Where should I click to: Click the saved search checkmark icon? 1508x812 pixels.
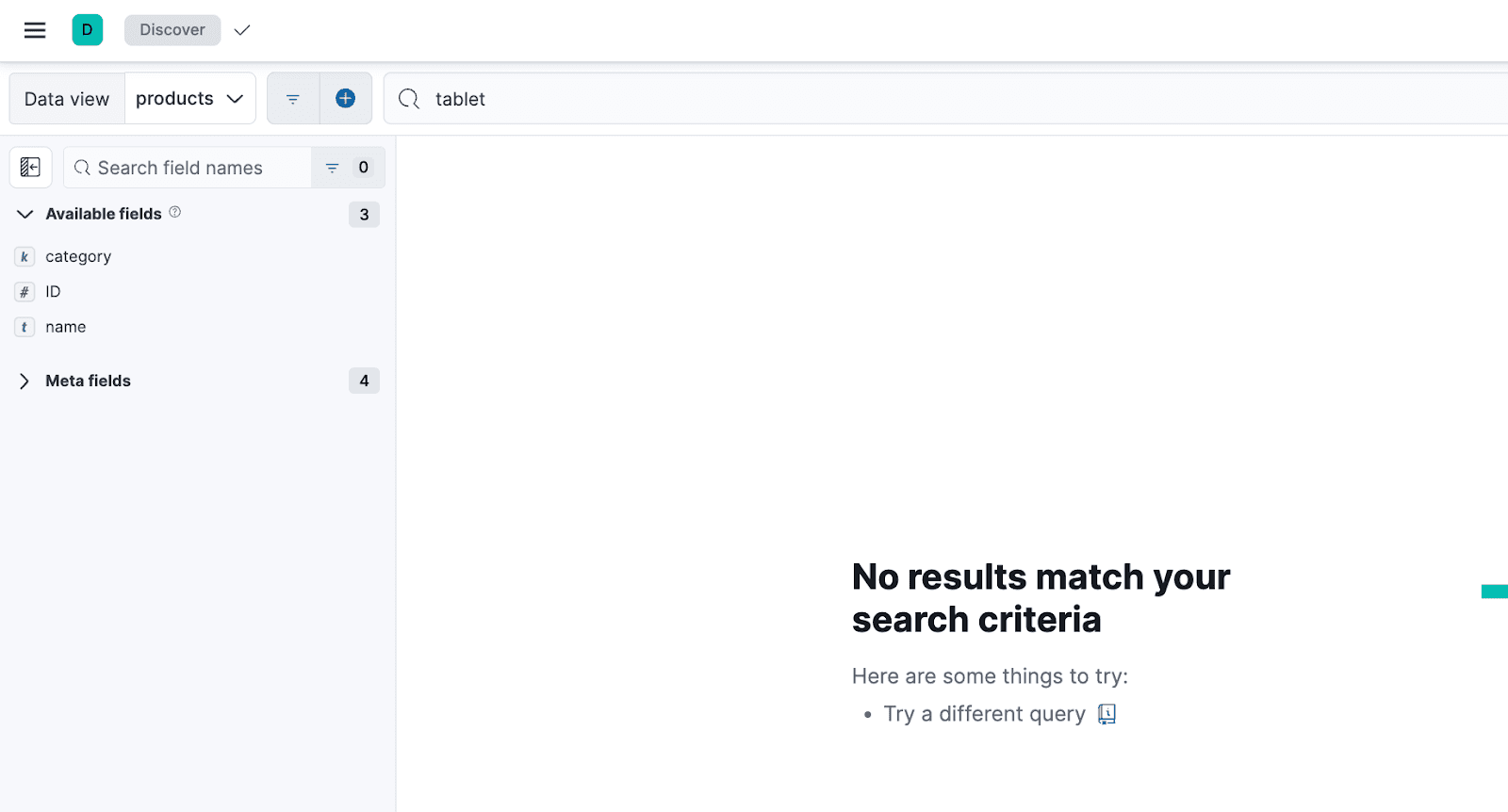point(242,30)
